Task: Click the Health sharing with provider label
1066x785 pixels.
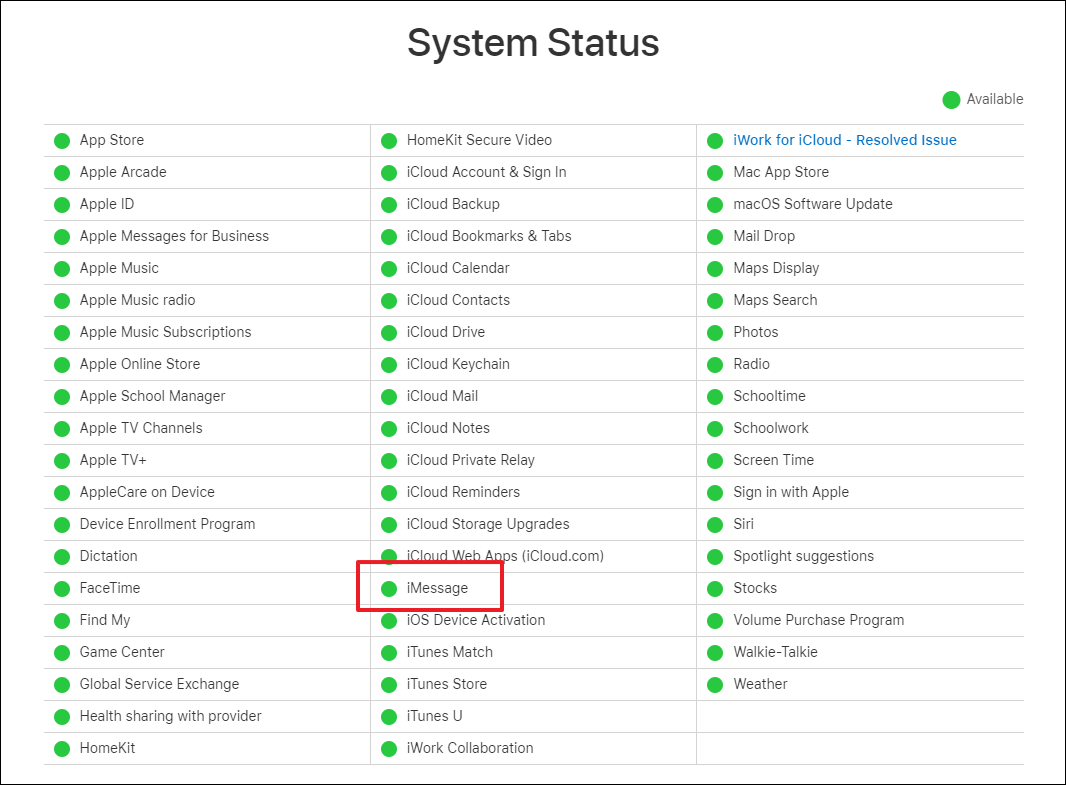Action: [171, 716]
